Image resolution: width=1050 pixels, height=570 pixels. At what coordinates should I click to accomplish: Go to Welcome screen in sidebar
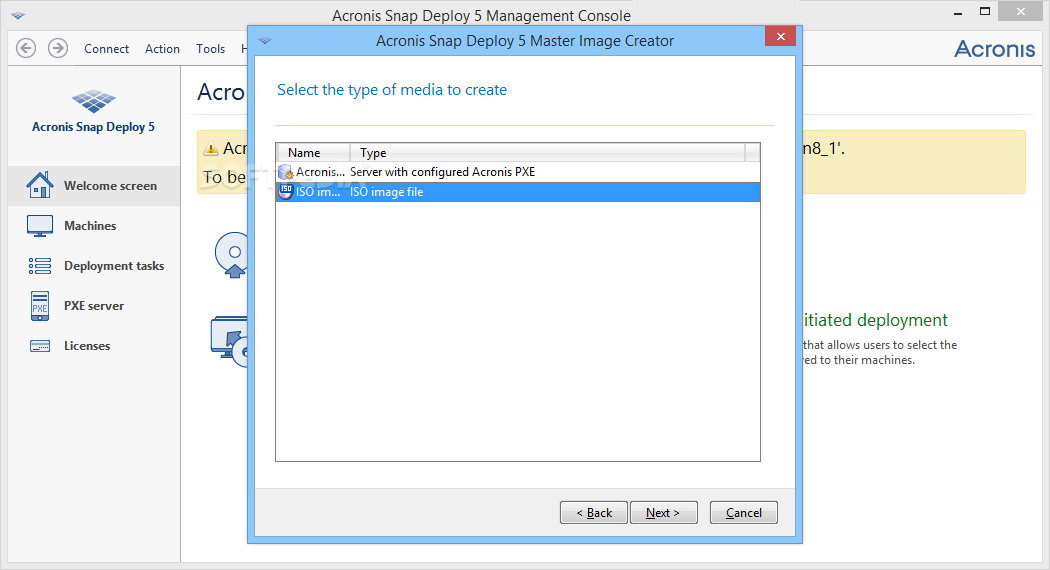[110, 186]
